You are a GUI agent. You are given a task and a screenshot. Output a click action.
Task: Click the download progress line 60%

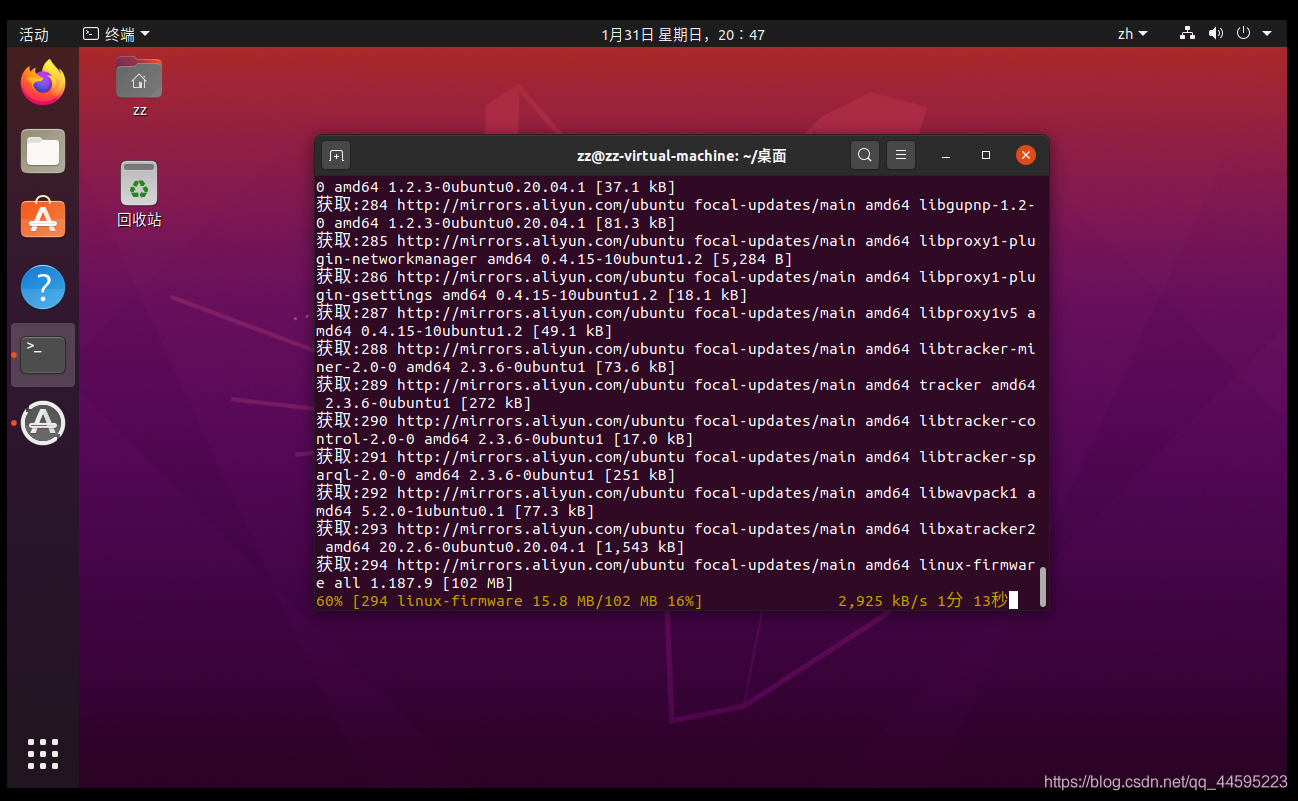(509, 601)
